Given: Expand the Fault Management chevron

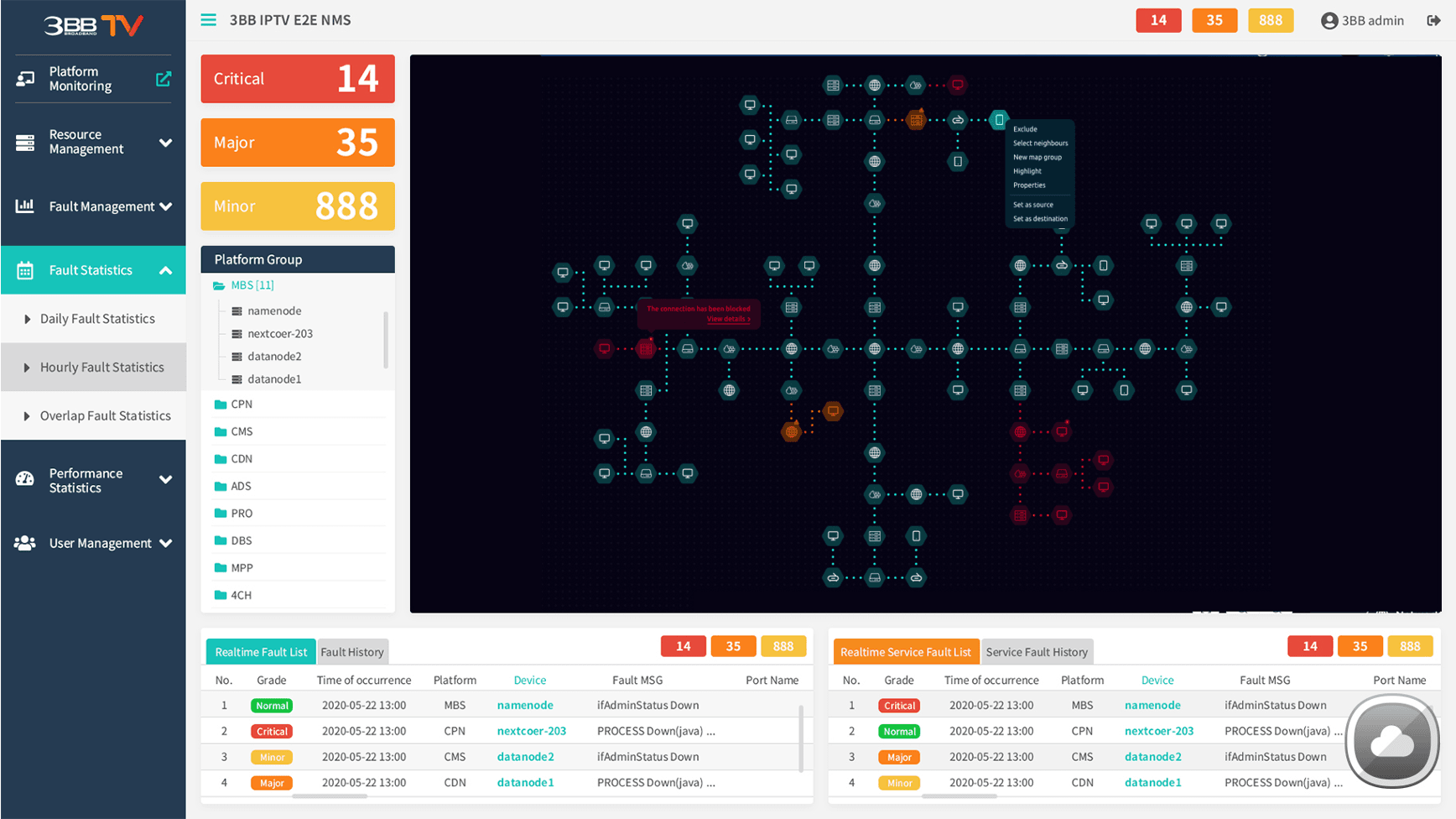Looking at the screenshot, I should [x=165, y=206].
